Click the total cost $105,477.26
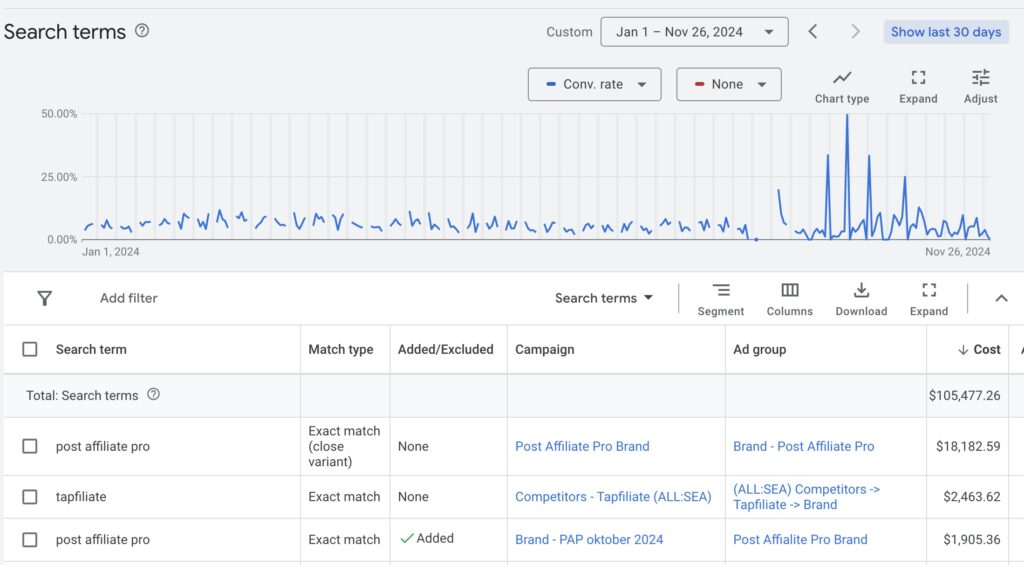Screen dimensions: 1024x565 pyautogui.click(x=965, y=395)
